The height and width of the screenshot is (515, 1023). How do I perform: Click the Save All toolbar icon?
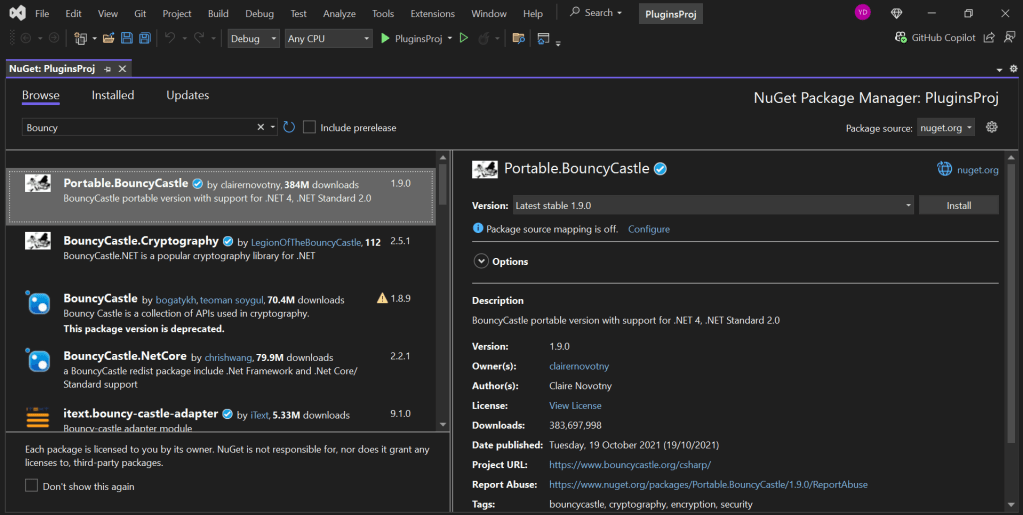pyautogui.click(x=145, y=38)
